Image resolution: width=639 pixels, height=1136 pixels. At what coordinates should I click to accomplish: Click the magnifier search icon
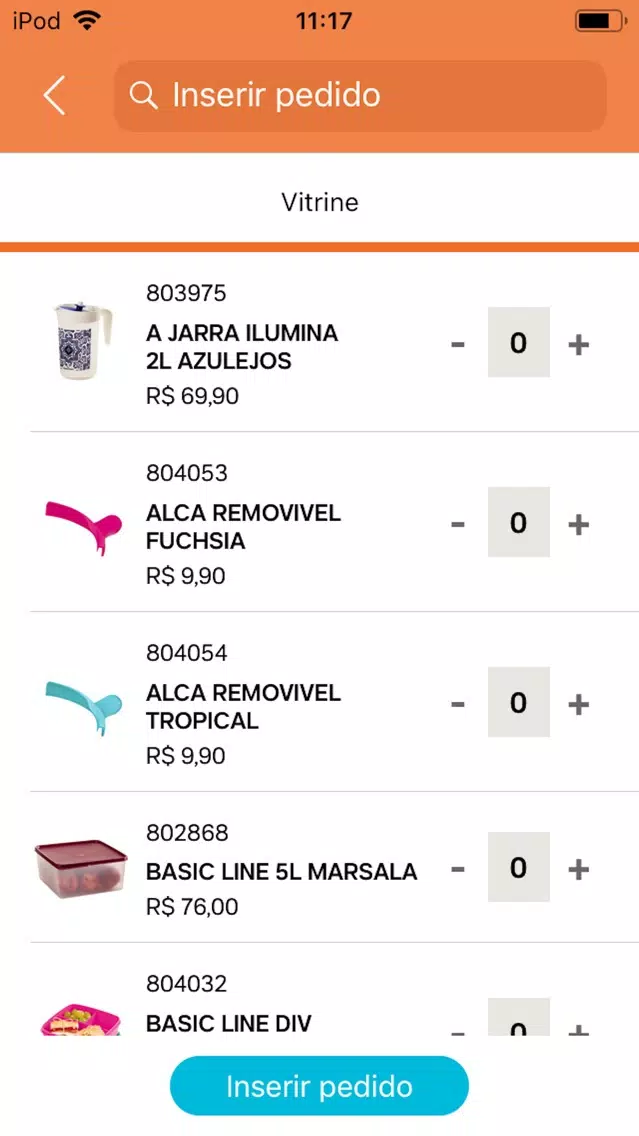coord(143,95)
